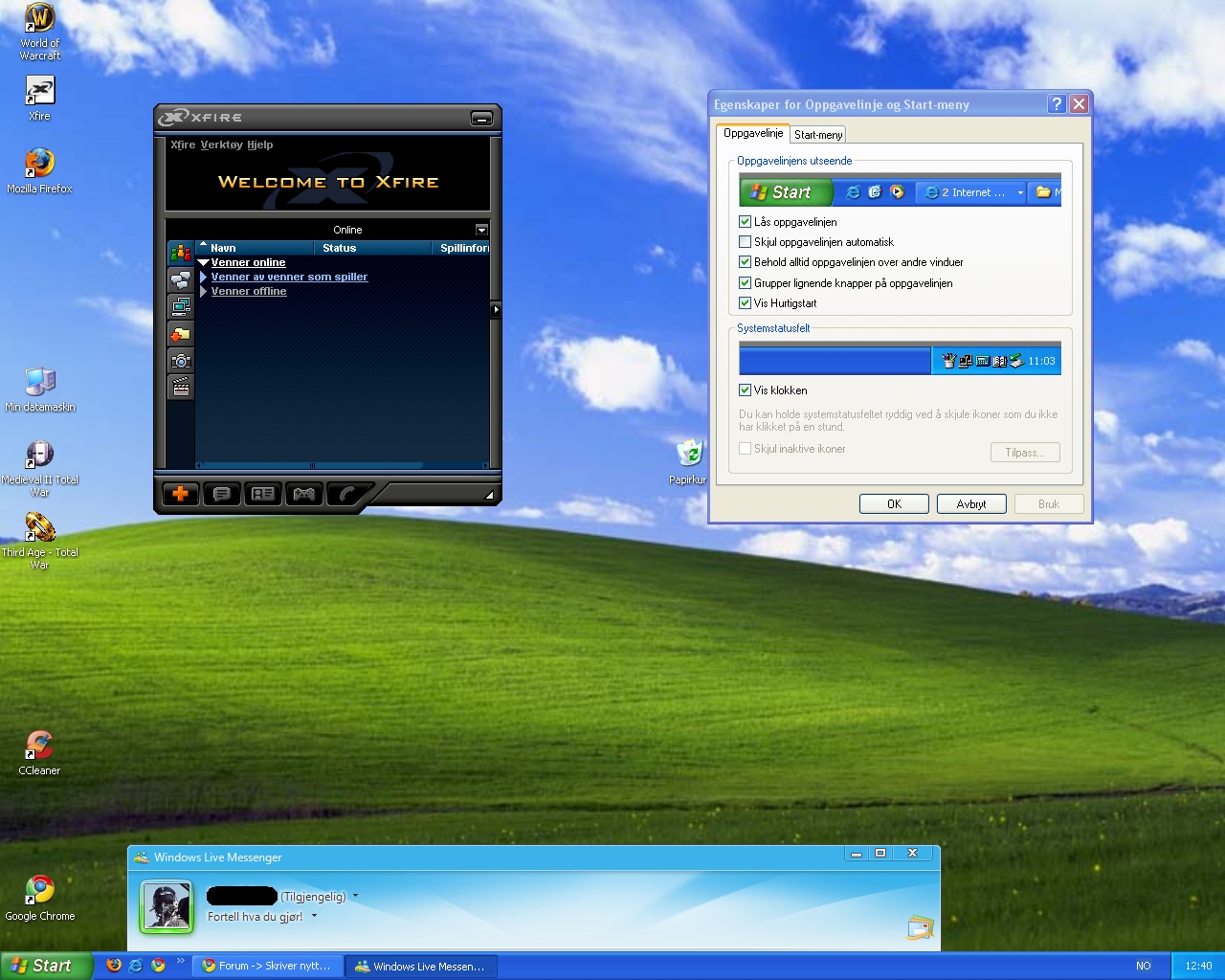Expand the Xfire side panel arrow
Screen dimensions: 1225x980
click(496, 309)
